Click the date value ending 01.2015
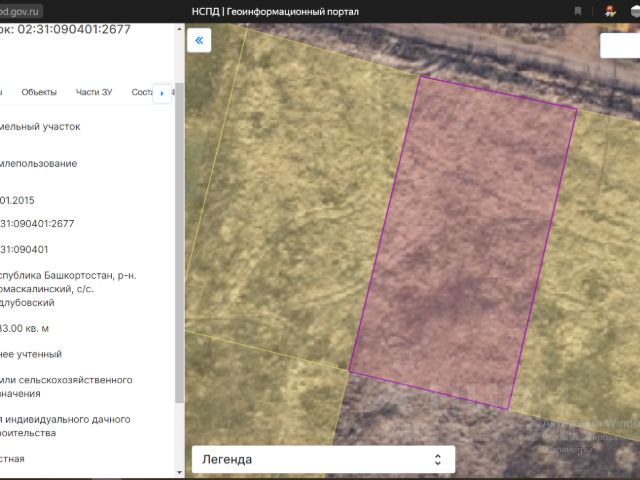640x480 pixels. tap(17, 200)
